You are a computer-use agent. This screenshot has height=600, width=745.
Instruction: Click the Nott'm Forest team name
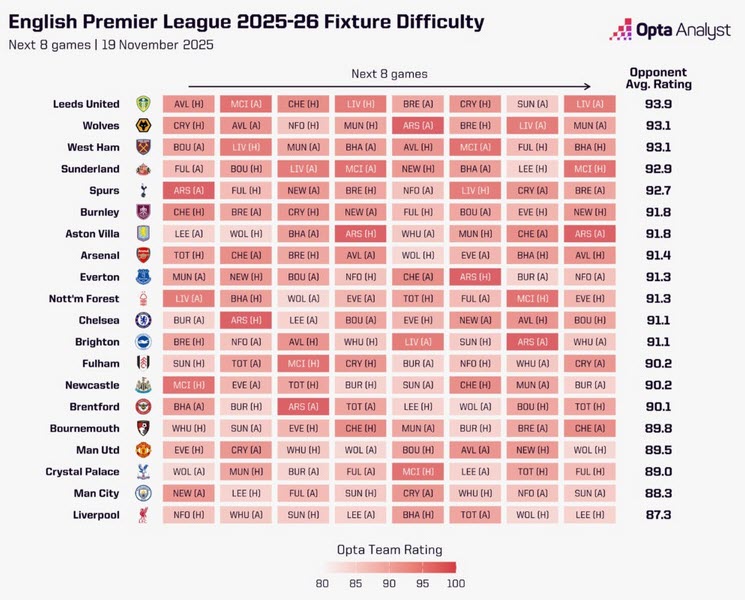[84, 299]
